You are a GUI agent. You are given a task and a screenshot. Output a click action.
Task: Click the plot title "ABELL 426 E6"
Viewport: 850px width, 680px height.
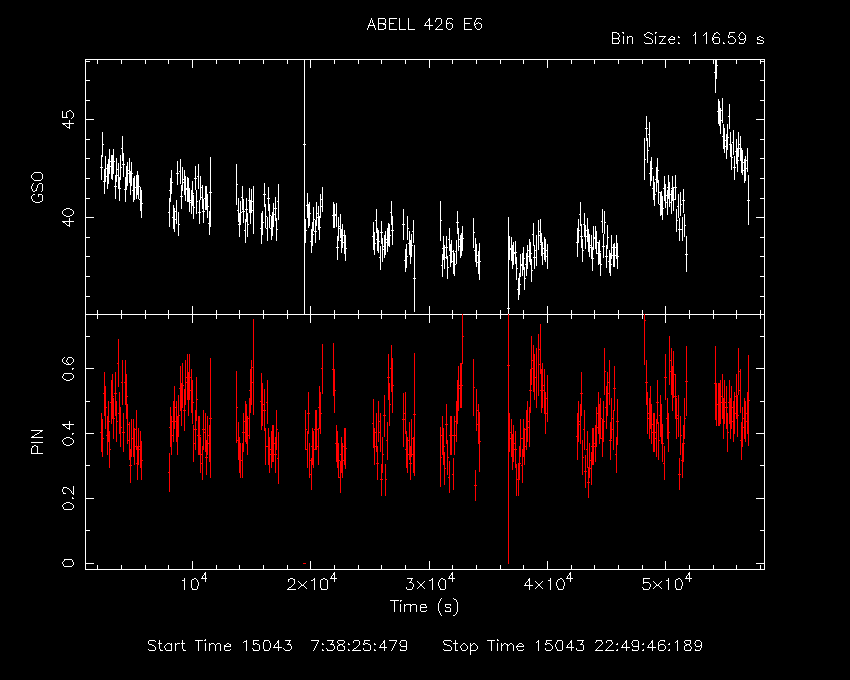(424, 24)
